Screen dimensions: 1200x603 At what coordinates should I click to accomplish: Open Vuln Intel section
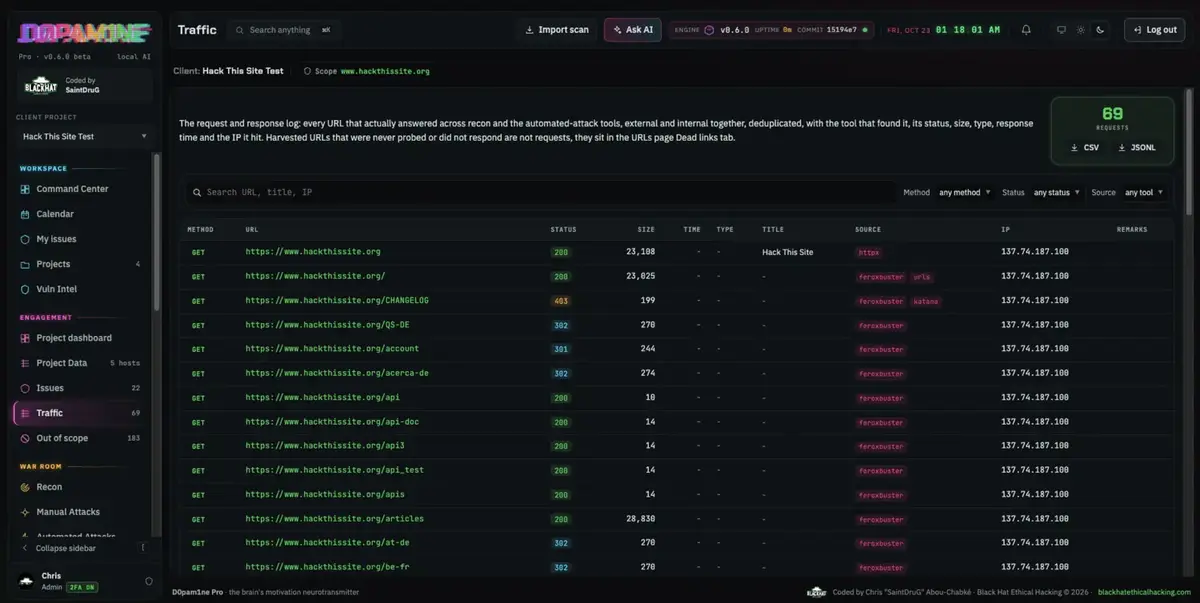(x=81, y=289)
